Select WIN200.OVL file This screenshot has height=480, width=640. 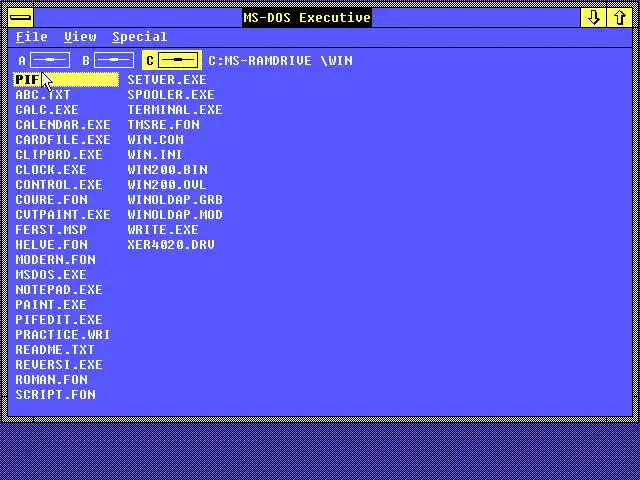tap(167, 184)
